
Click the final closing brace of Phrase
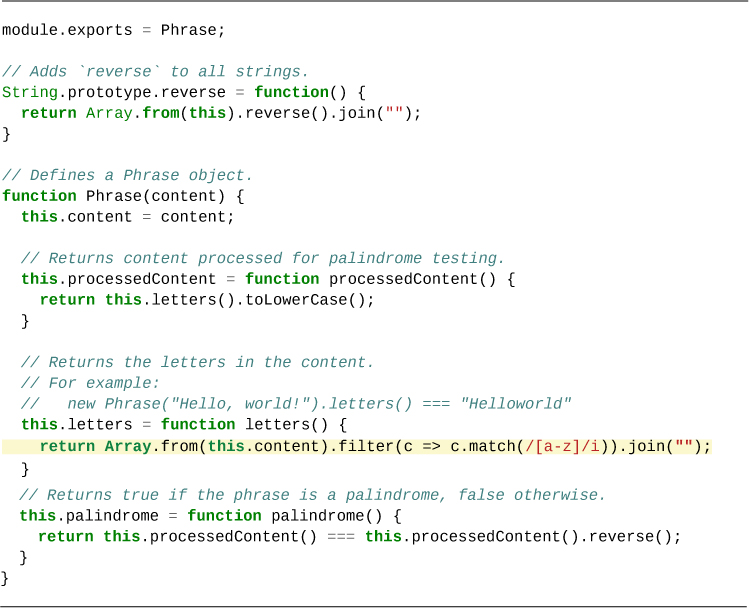[5, 578]
